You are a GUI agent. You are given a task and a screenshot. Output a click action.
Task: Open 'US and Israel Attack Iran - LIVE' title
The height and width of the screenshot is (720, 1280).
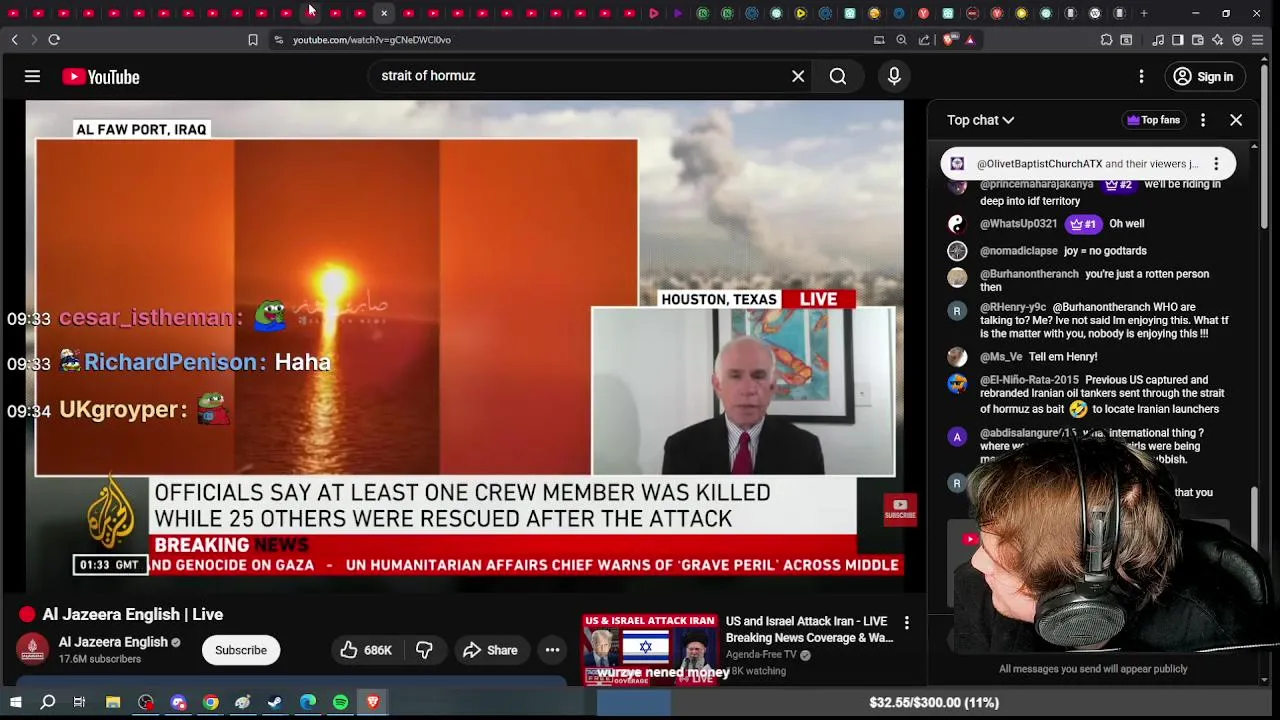coord(809,629)
